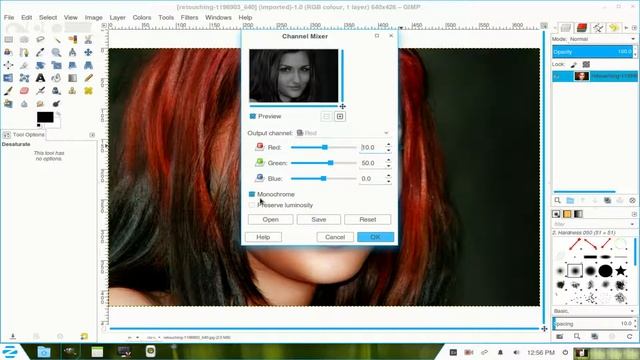Select the Zoom magnifier tool

click(56, 52)
